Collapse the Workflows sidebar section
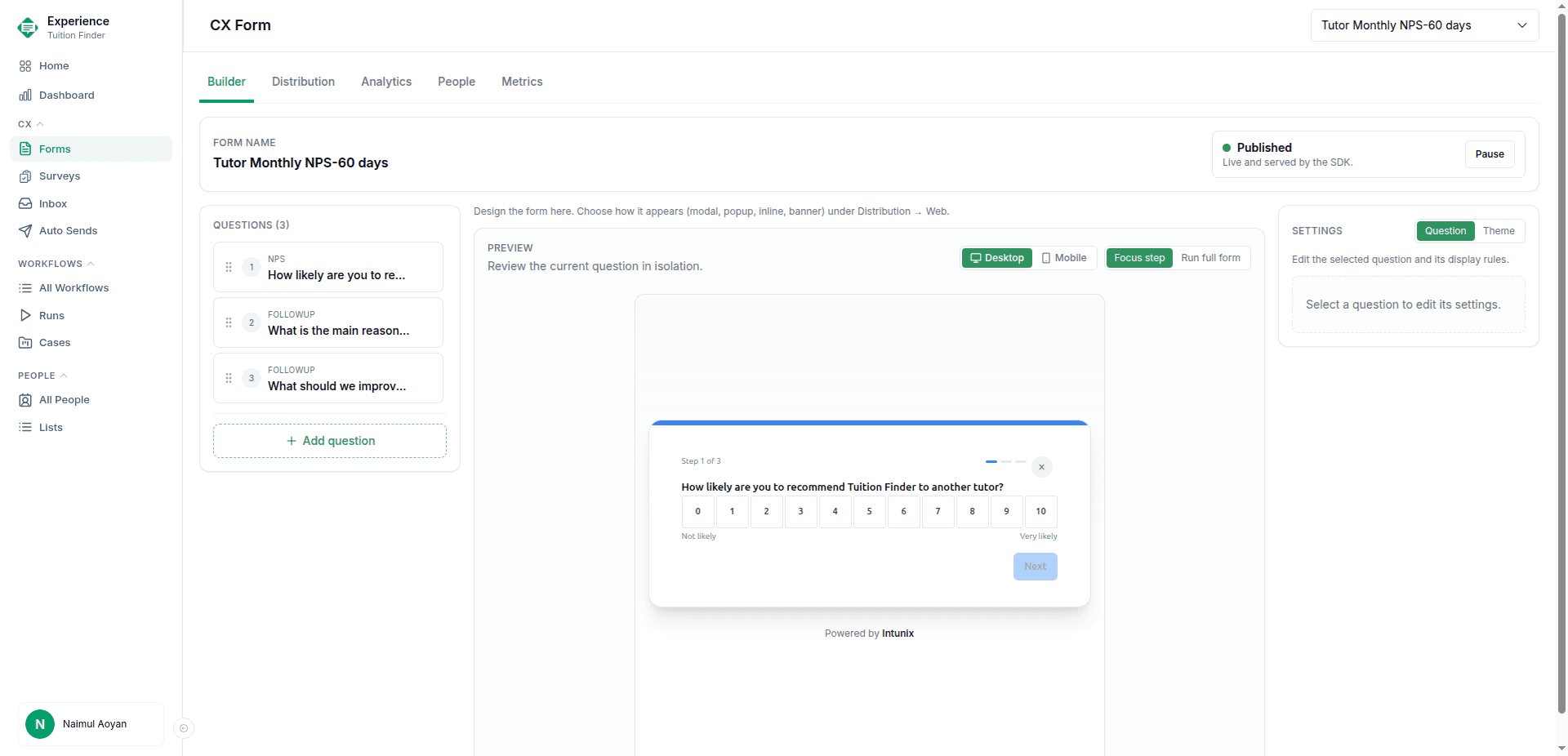Image resolution: width=1568 pixels, height=756 pixels. tap(56, 264)
